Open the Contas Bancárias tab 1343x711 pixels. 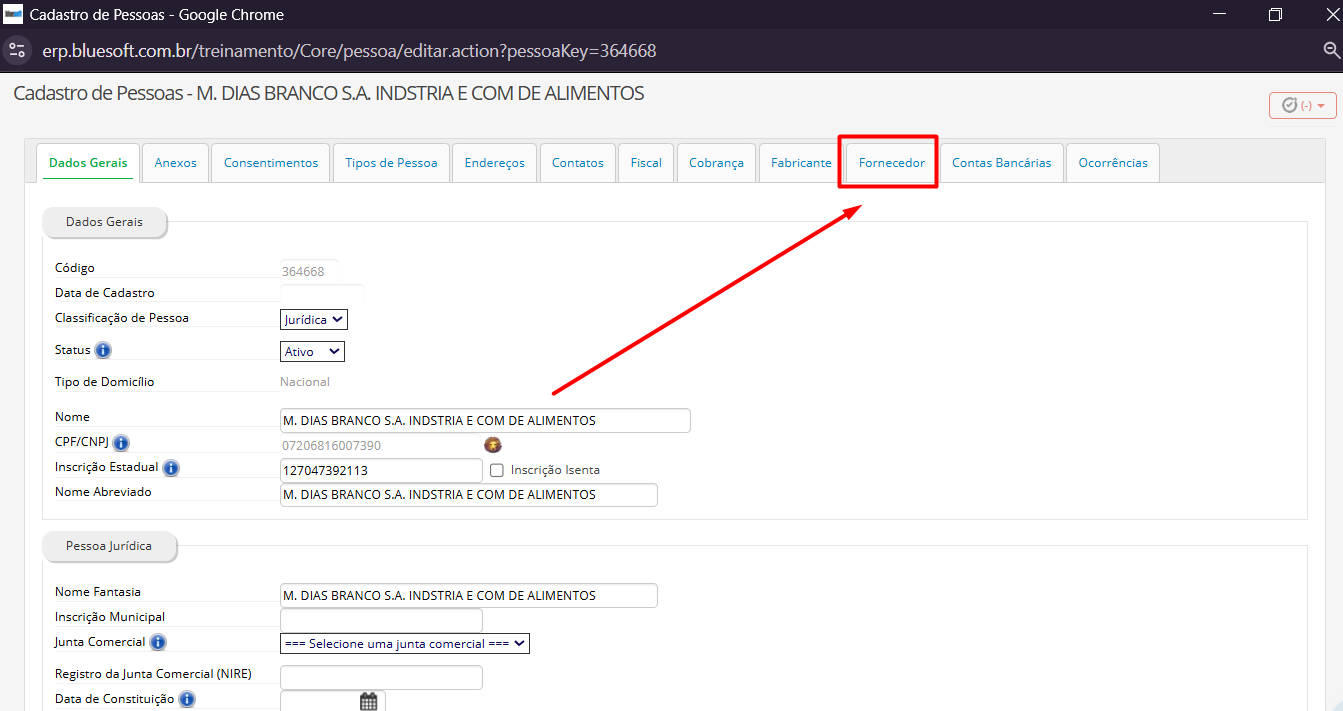coord(1001,163)
